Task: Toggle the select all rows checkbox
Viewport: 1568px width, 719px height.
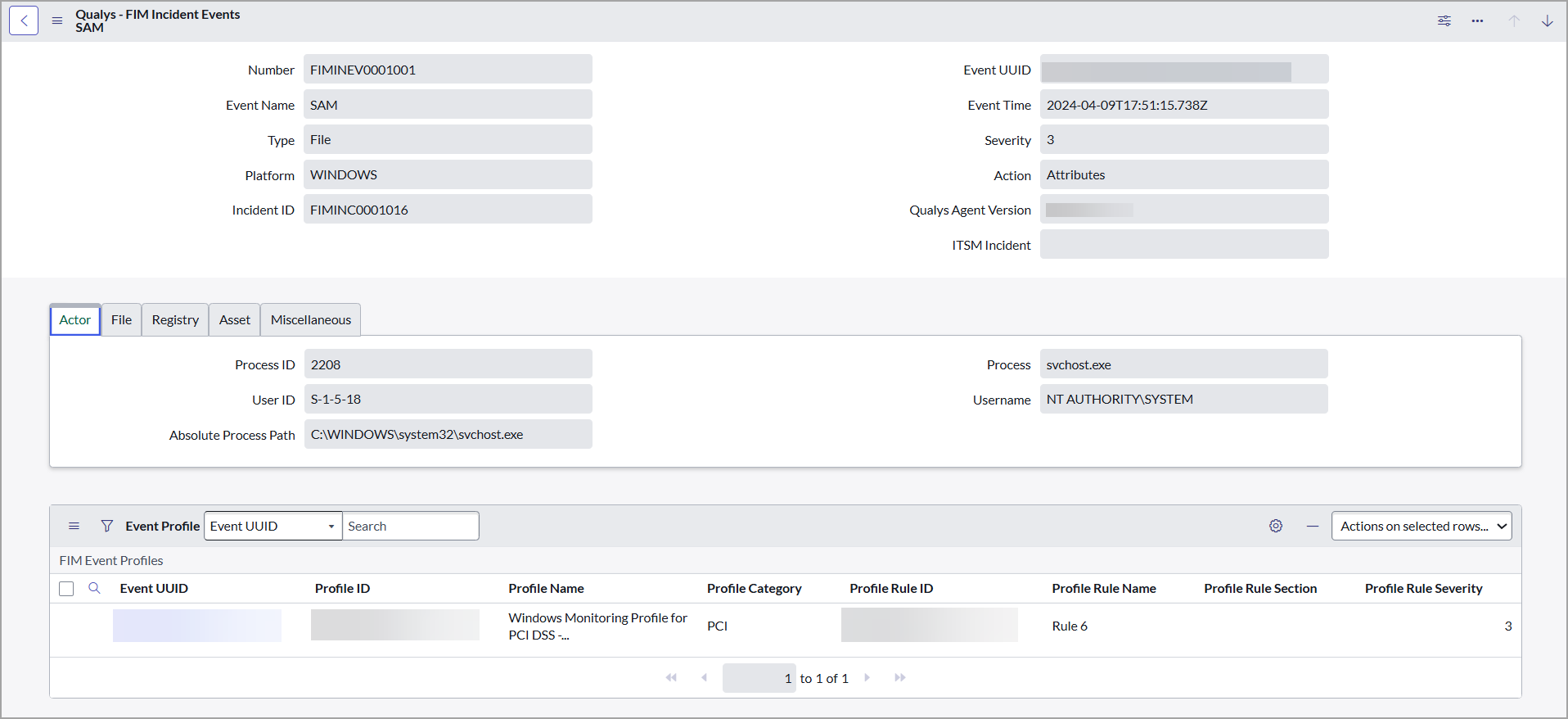Action: [x=67, y=589]
